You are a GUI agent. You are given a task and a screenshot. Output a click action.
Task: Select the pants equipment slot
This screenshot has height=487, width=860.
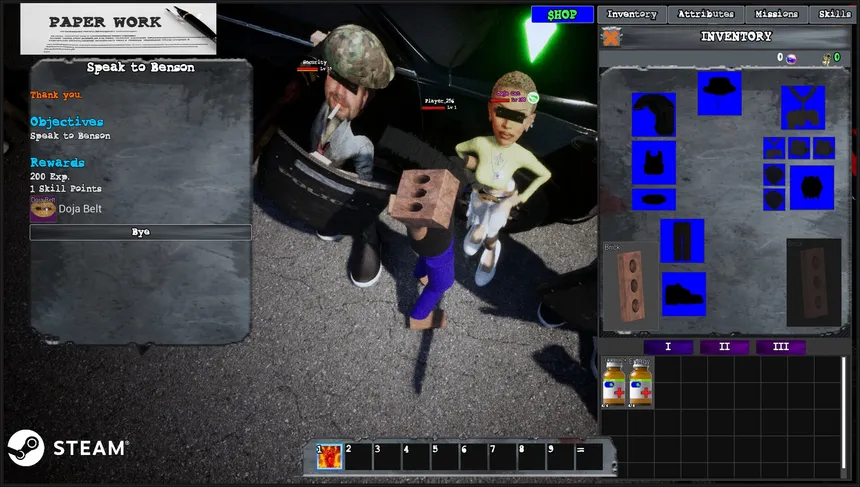click(x=682, y=241)
